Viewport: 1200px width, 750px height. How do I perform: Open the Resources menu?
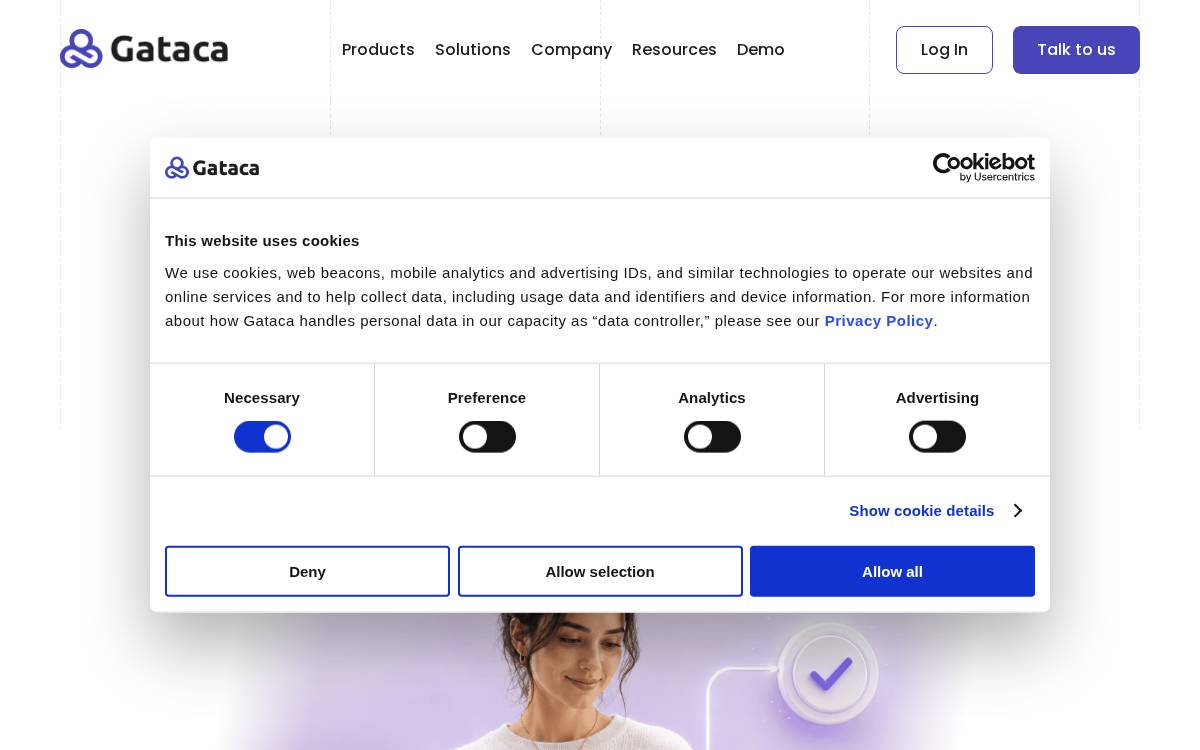[674, 50]
